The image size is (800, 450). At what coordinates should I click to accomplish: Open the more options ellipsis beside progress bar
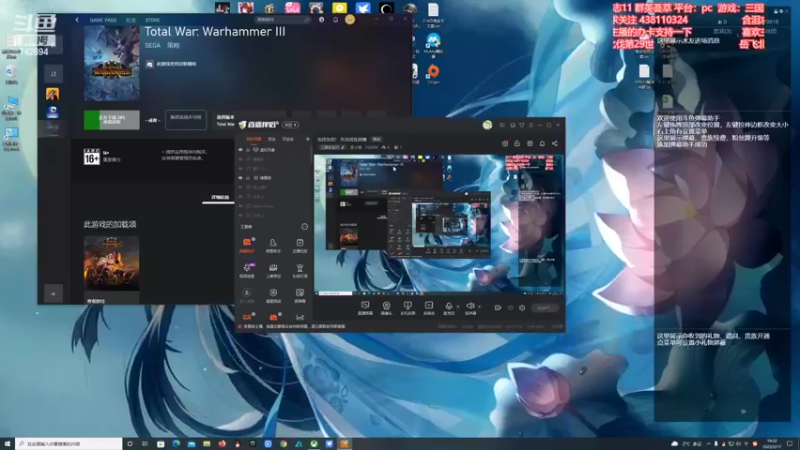click(x=152, y=120)
